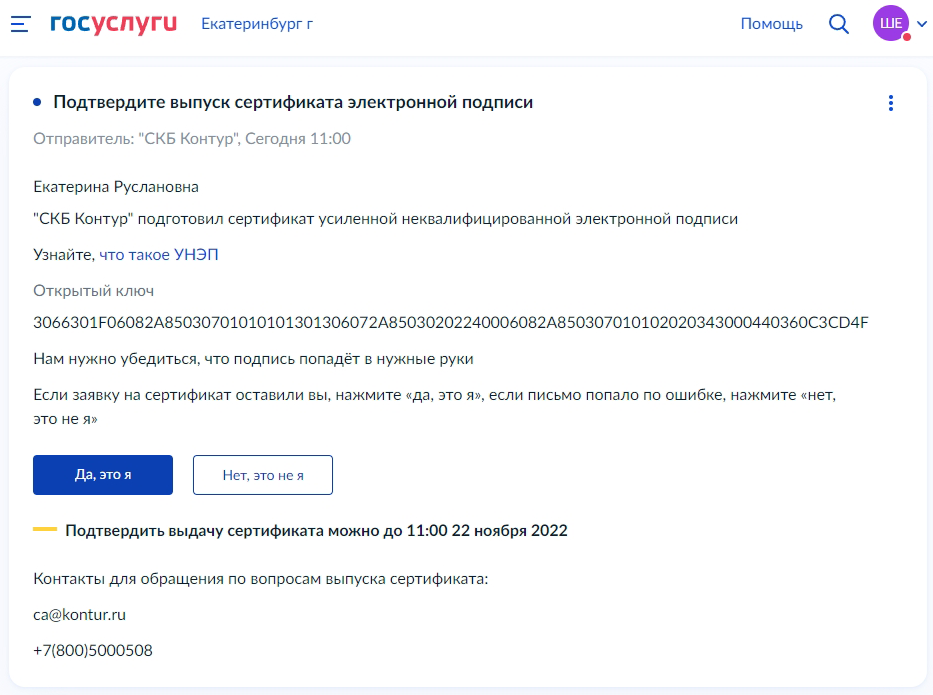Select the public key string starting 3066301F
This screenshot has width=933, height=695.
tap(450, 323)
